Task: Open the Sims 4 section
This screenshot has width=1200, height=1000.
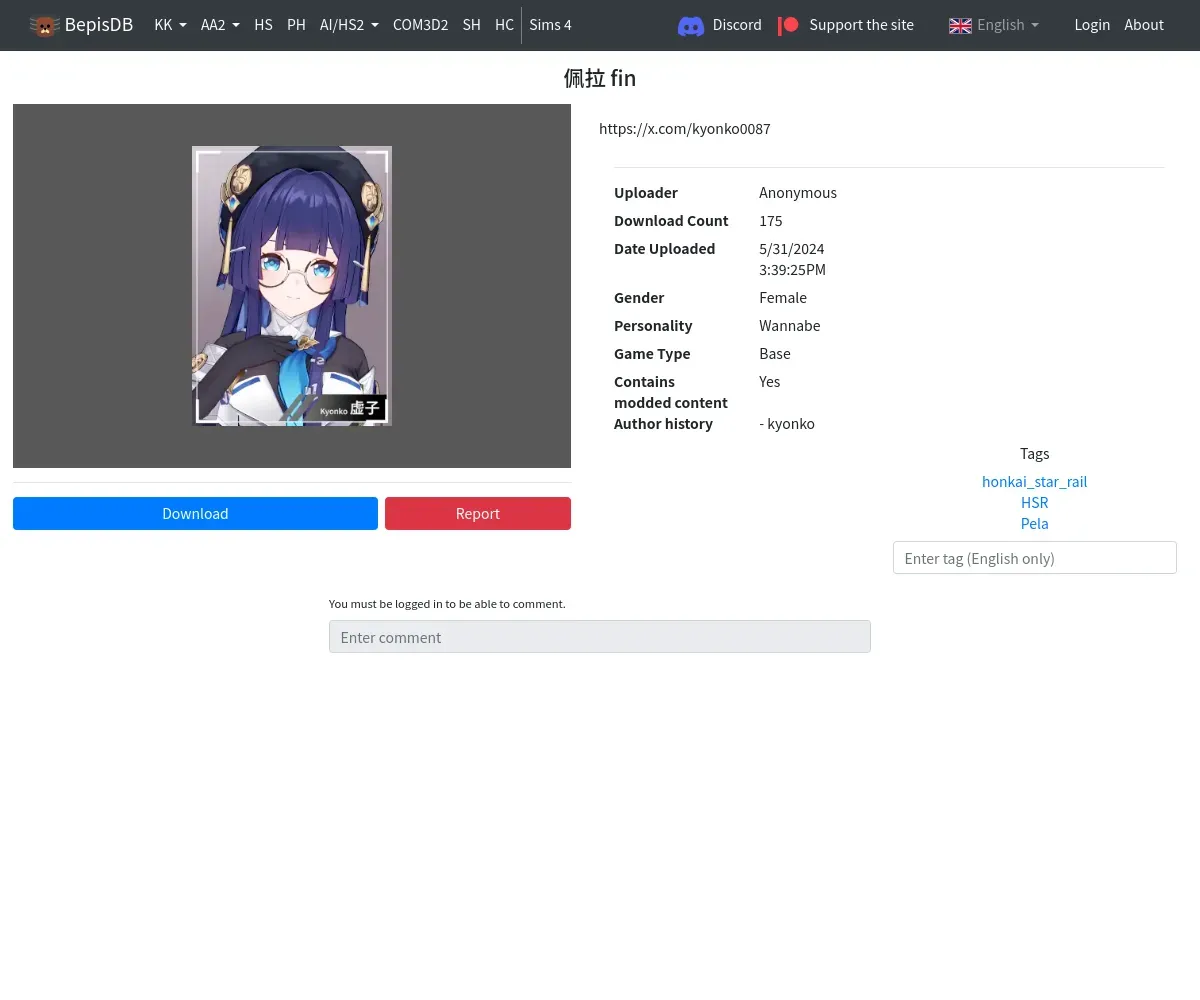Action: (x=550, y=25)
